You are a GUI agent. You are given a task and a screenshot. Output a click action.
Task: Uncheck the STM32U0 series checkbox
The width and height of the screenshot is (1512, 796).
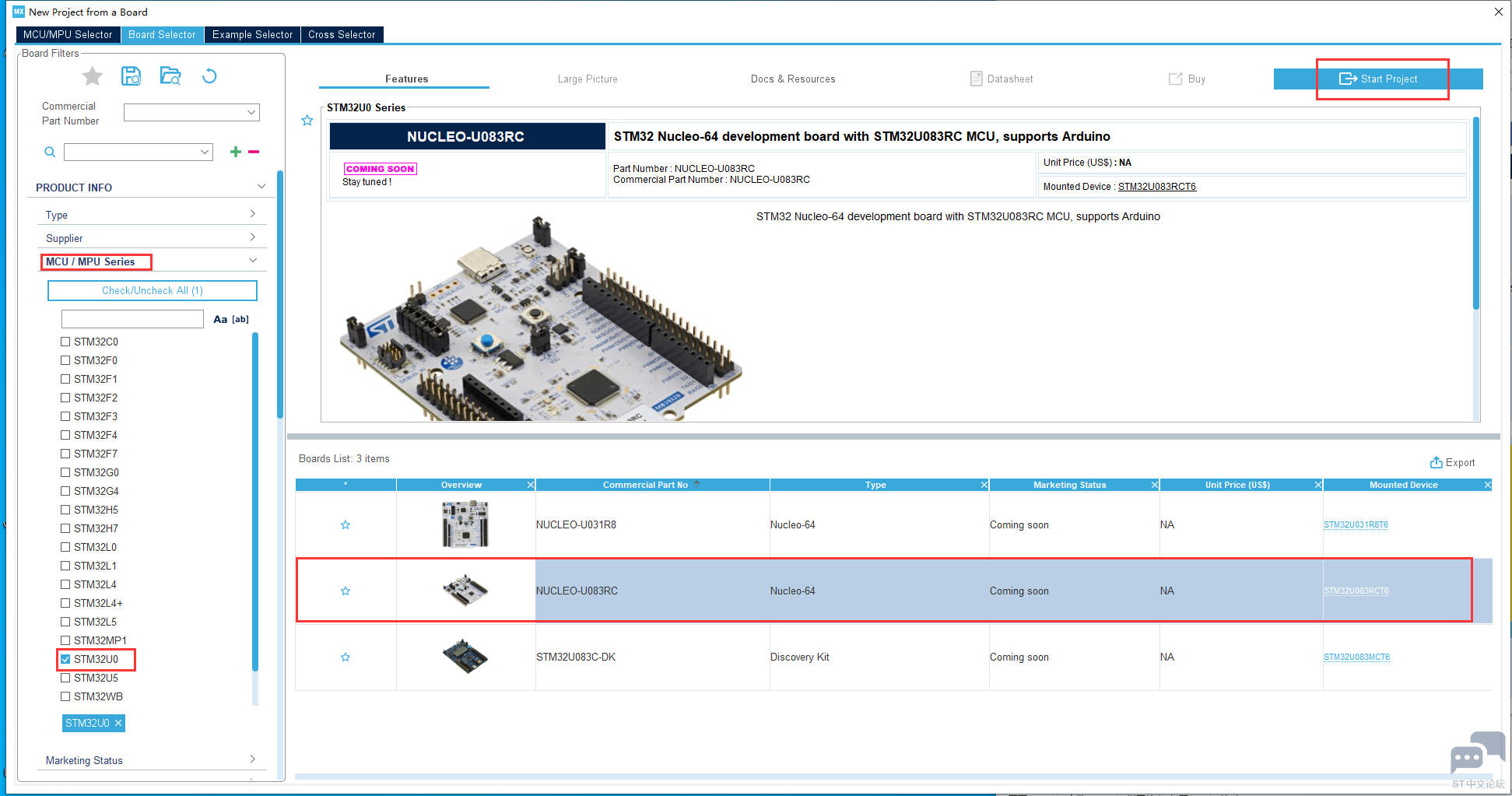coord(66,659)
